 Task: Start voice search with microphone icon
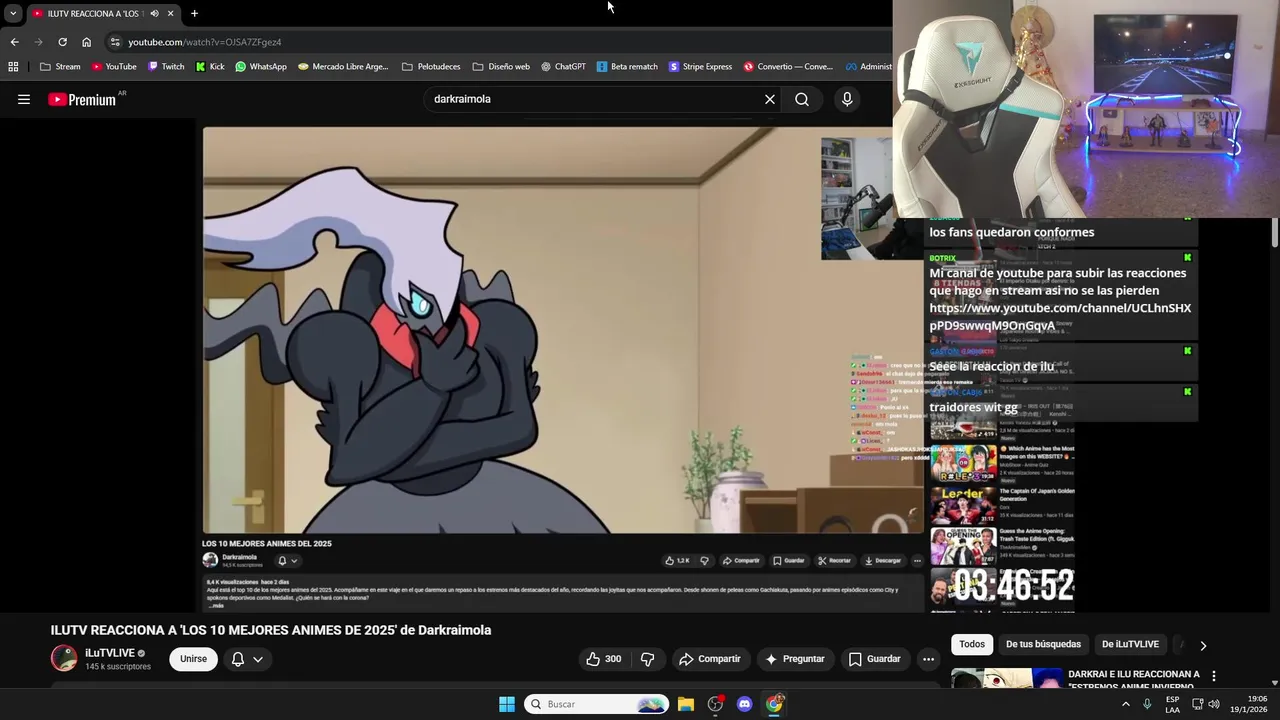pos(847,99)
